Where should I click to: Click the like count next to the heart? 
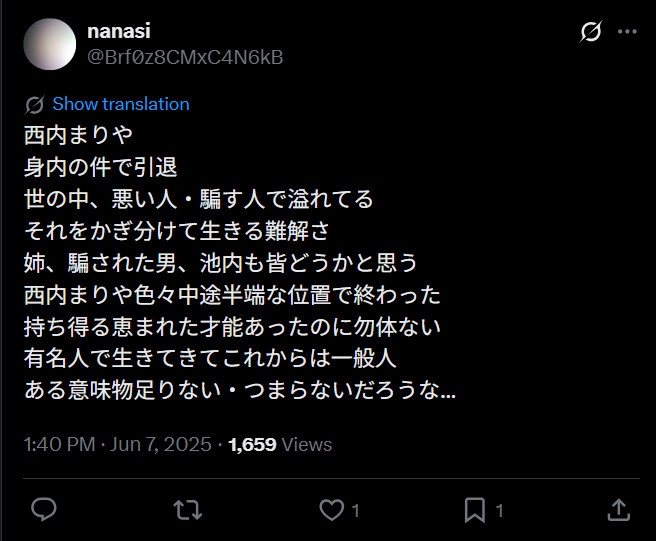click(x=355, y=511)
